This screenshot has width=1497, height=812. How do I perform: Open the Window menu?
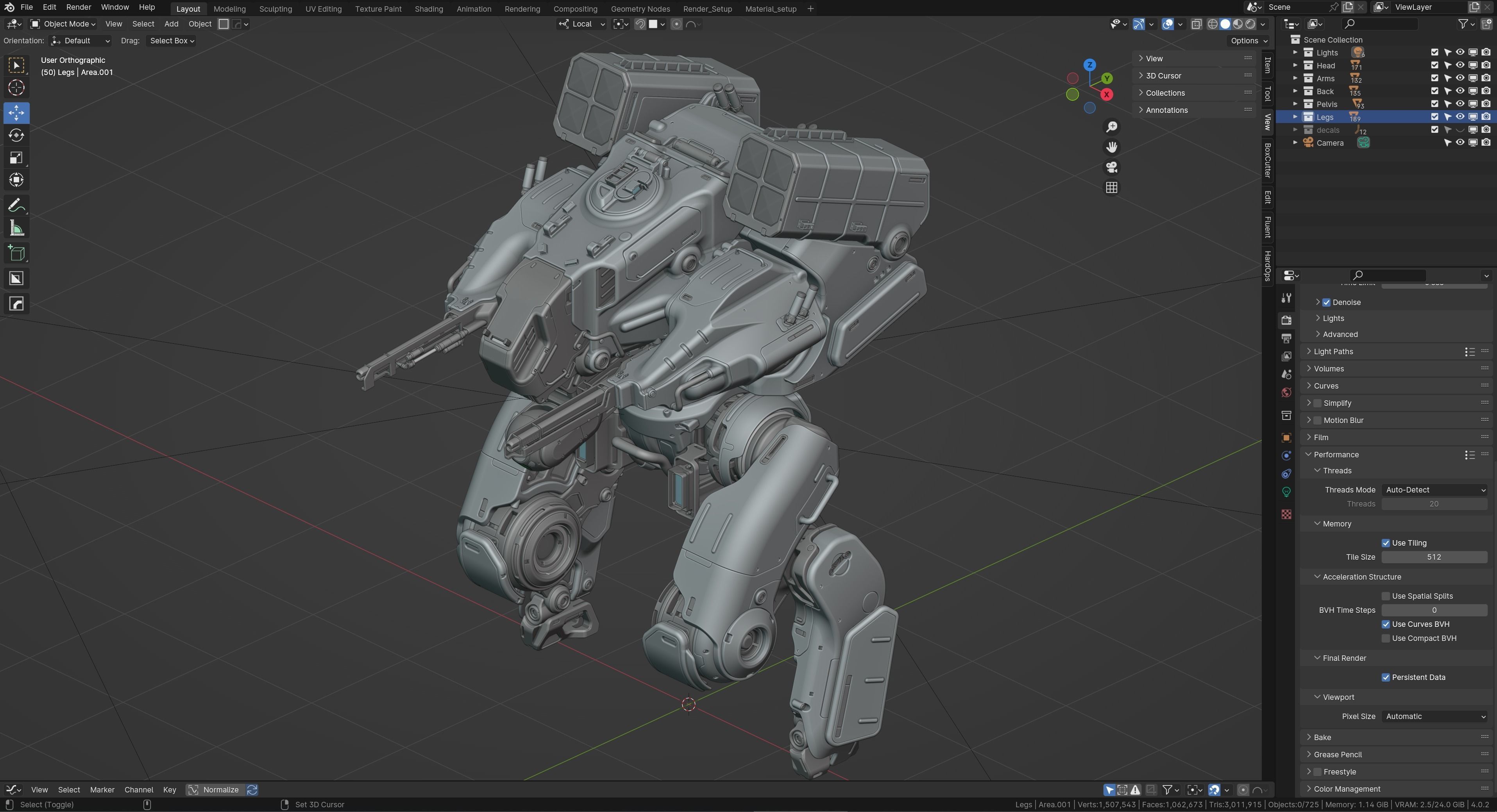pos(114,7)
